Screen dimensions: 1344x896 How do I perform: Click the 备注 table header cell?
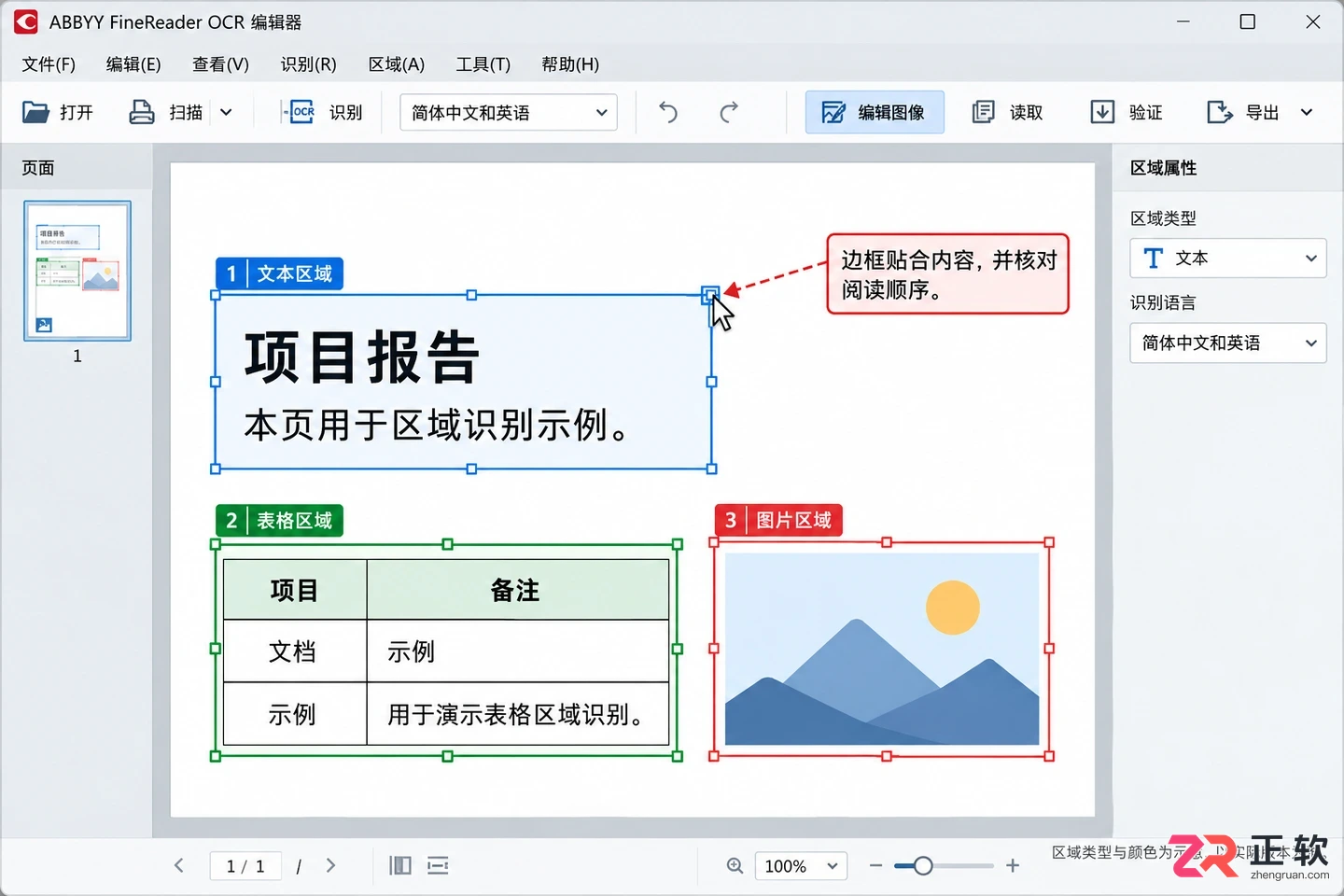518,590
